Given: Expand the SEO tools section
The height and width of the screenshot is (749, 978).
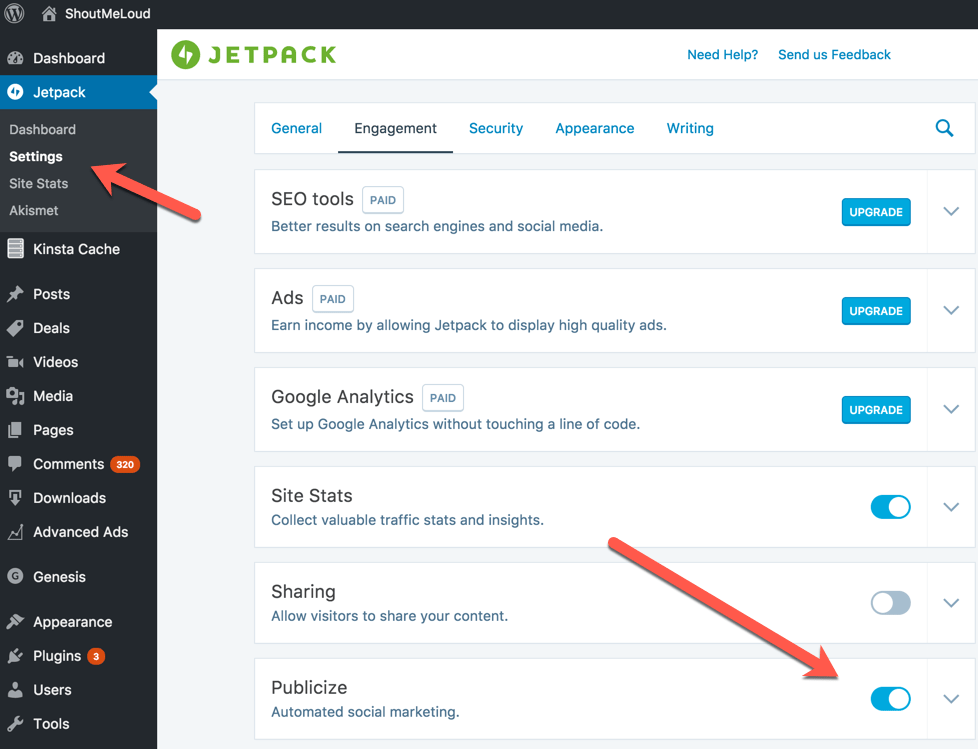Looking at the screenshot, I should pos(950,211).
